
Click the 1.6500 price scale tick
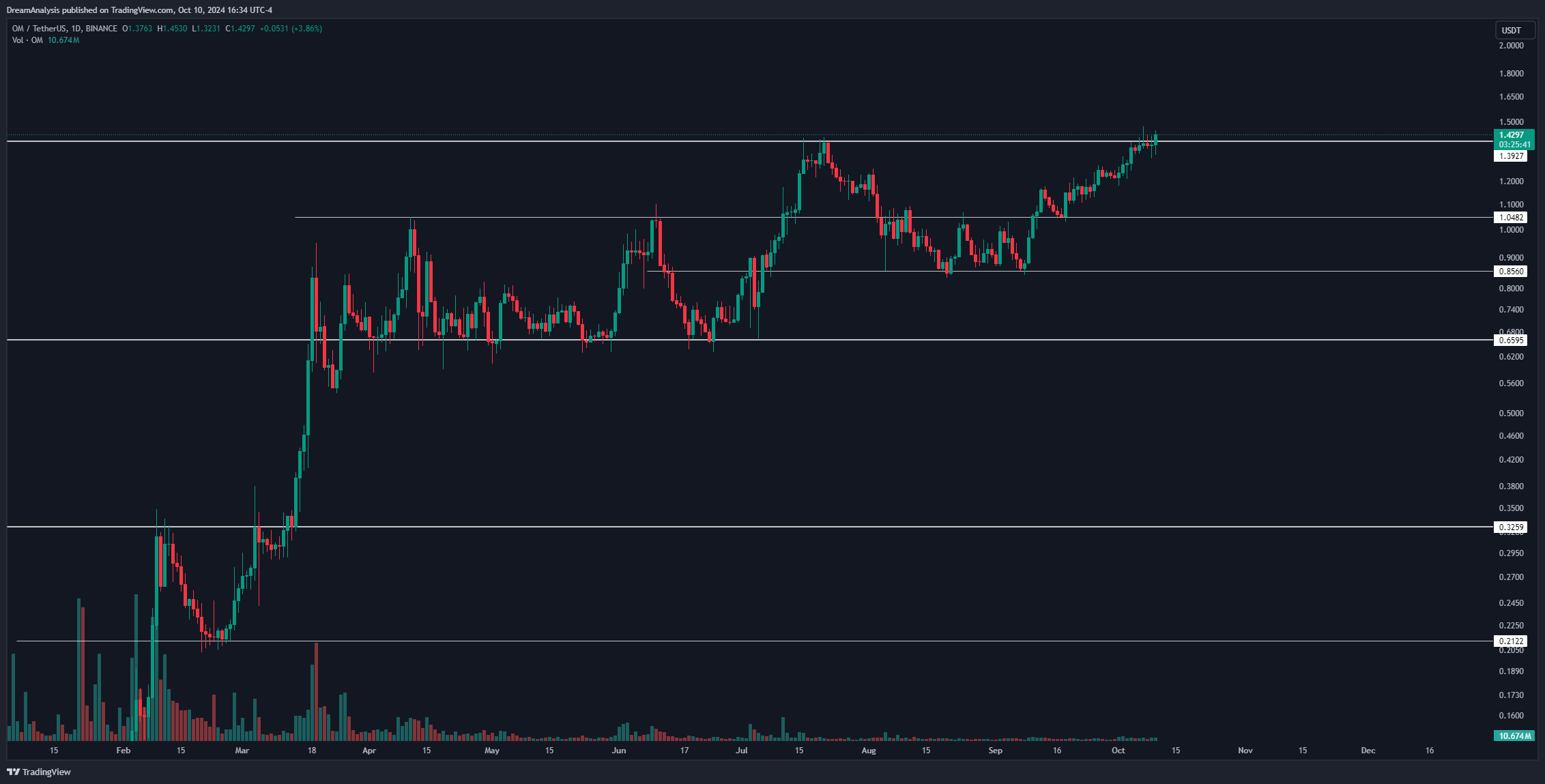[1511, 97]
